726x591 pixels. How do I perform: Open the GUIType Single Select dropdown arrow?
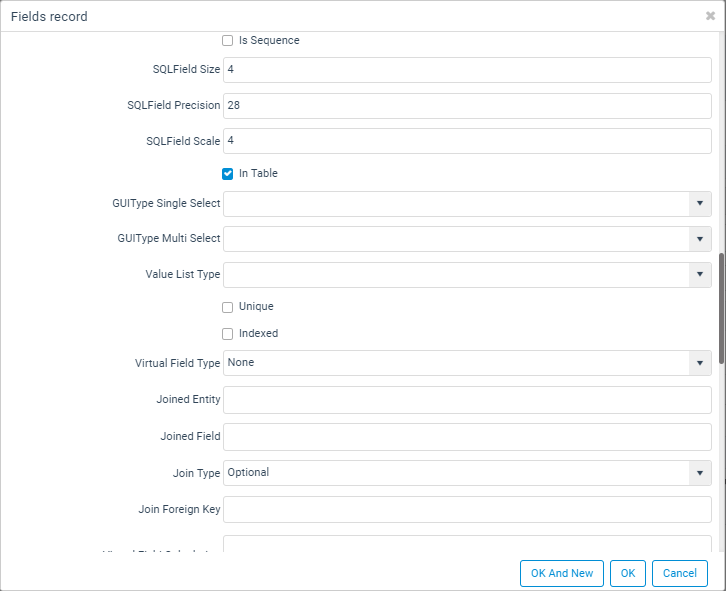pyautogui.click(x=700, y=204)
